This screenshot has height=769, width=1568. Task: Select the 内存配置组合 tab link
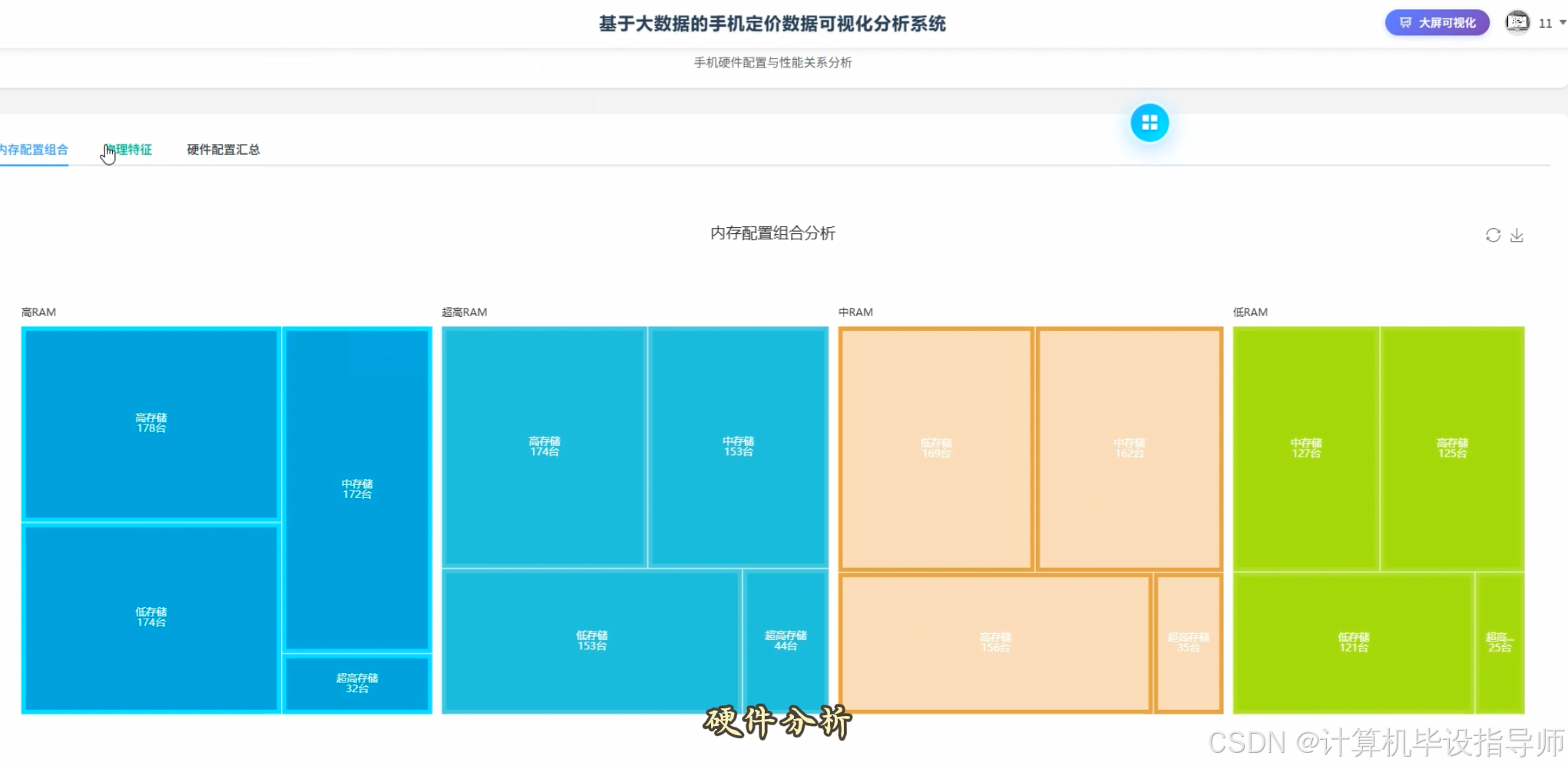click(35, 150)
